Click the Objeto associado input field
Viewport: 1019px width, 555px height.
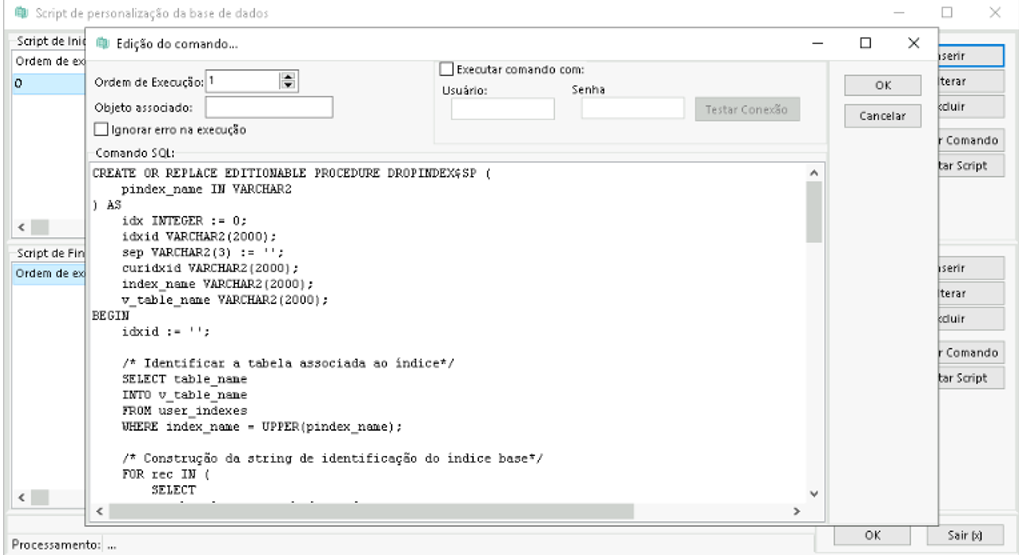[x=269, y=107]
